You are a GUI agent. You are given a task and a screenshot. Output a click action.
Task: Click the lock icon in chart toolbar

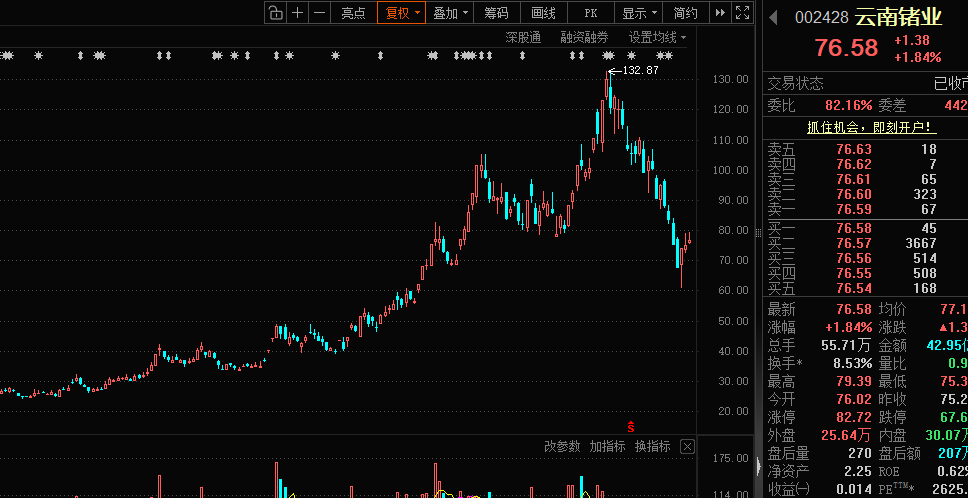coord(276,13)
